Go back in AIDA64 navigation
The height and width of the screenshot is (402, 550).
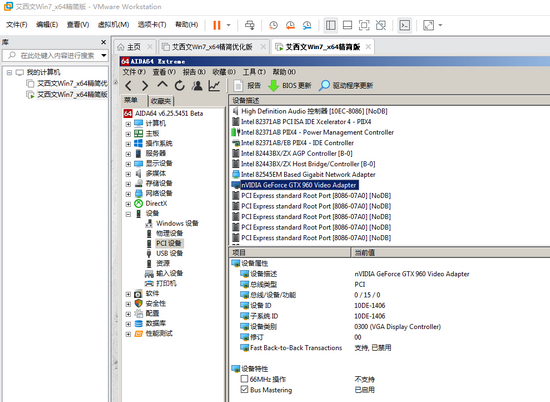(x=128, y=86)
